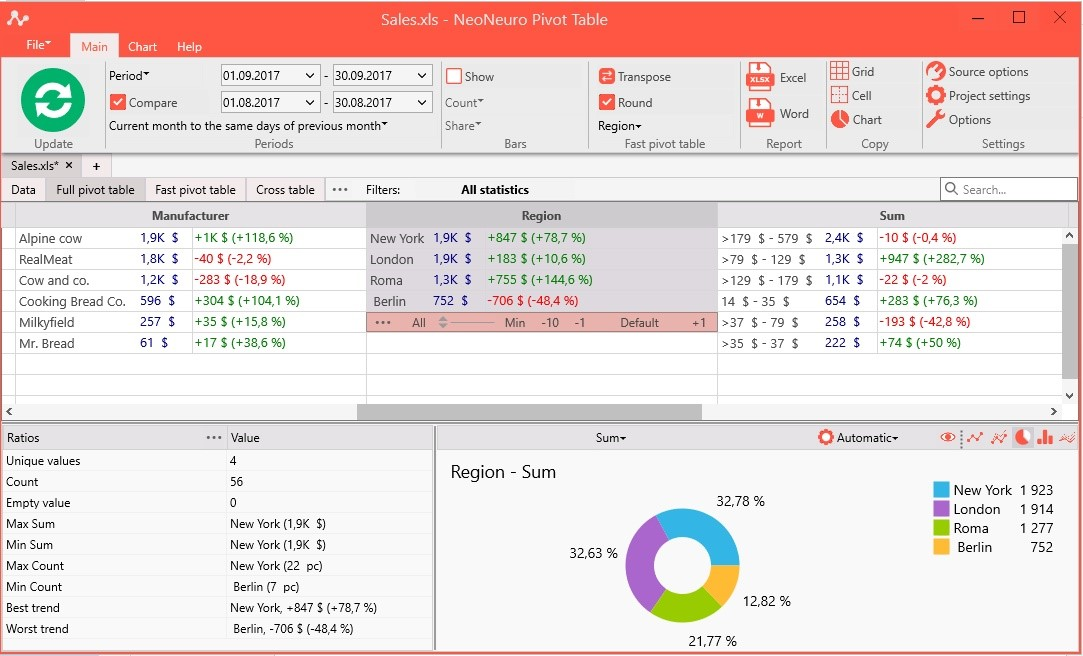Click the Search input field
The image size is (1083, 656).
click(x=1008, y=189)
